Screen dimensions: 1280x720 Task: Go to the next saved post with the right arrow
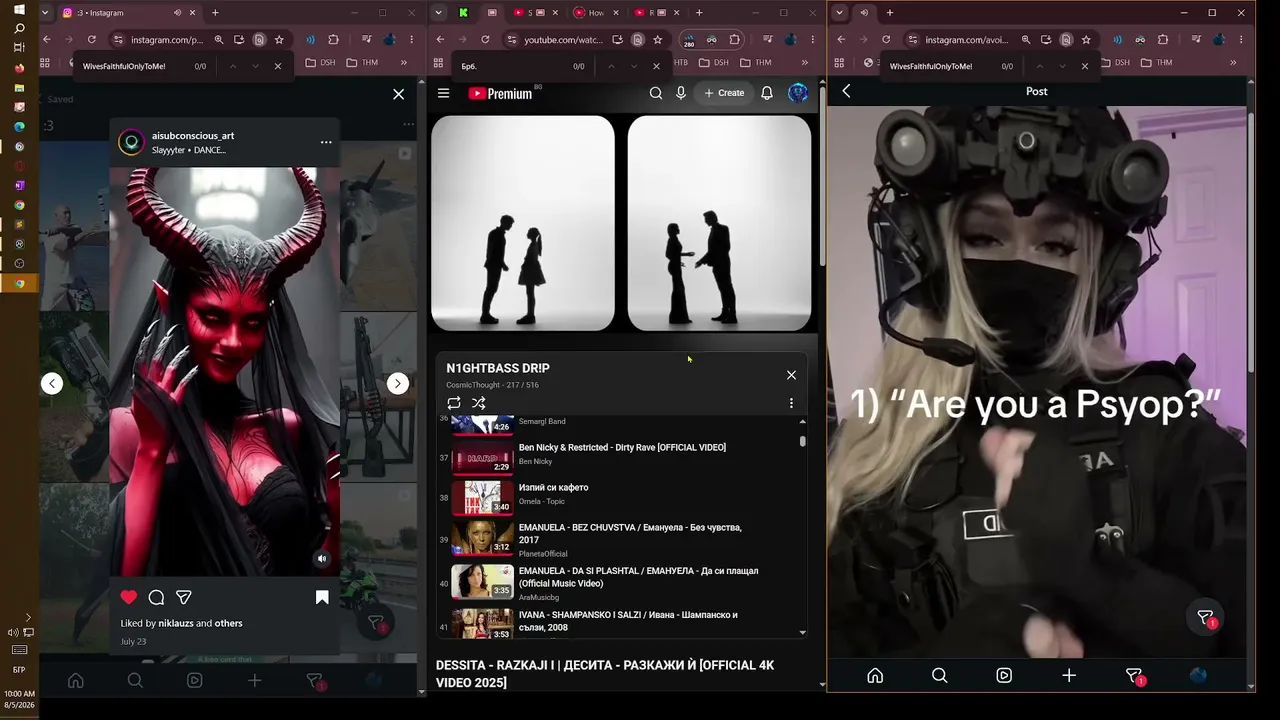click(x=398, y=383)
